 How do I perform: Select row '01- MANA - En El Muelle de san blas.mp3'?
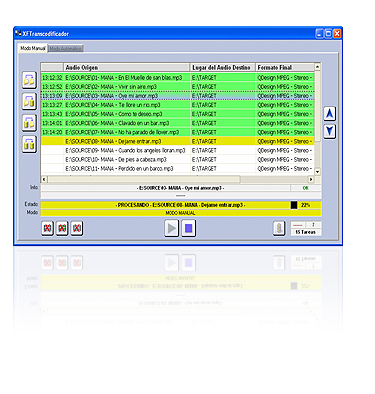[x=177, y=78]
